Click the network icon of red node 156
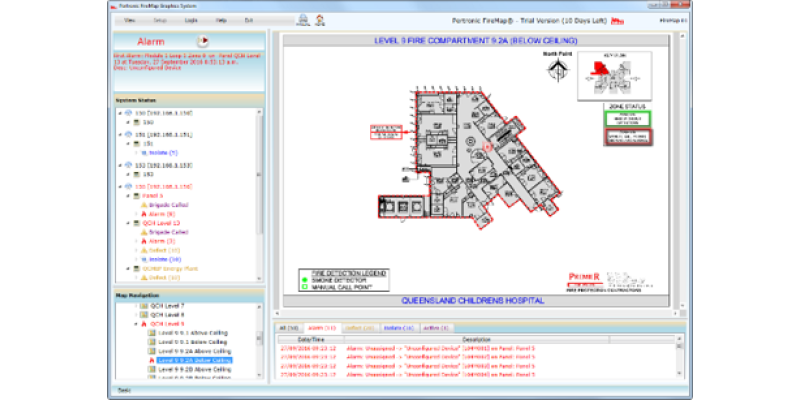Screen dimensions: 800x400 coord(129,186)
